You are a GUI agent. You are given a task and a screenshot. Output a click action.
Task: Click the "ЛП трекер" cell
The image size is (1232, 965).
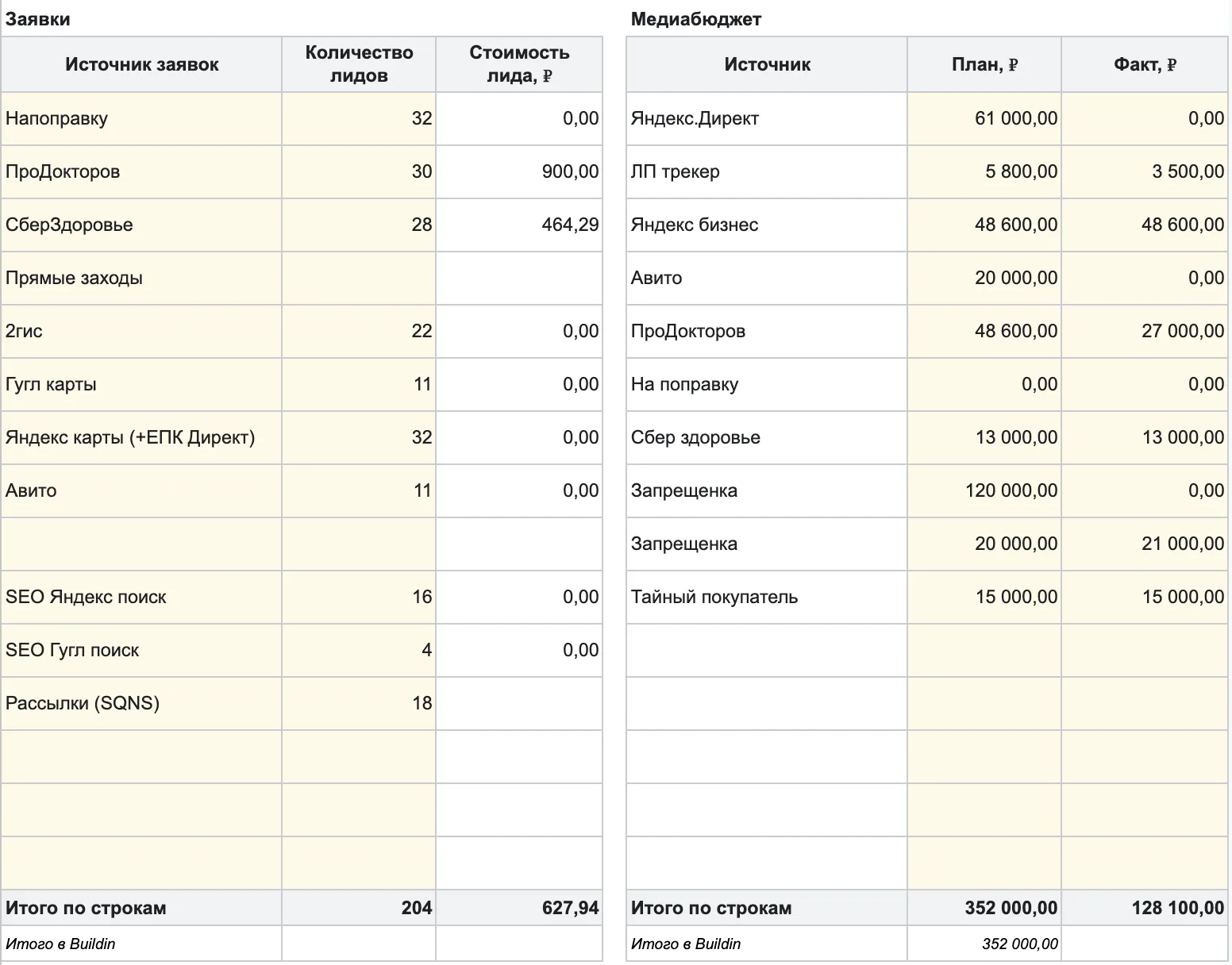click(x=767, y=172)
